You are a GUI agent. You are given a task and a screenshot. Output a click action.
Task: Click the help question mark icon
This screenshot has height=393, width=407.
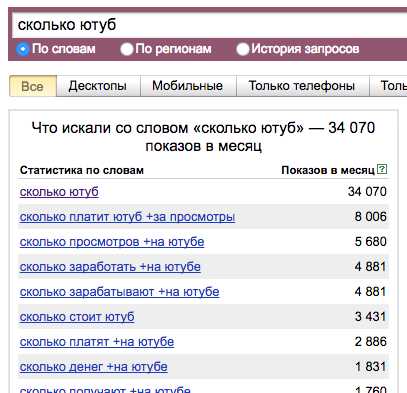tap(382, 169)
